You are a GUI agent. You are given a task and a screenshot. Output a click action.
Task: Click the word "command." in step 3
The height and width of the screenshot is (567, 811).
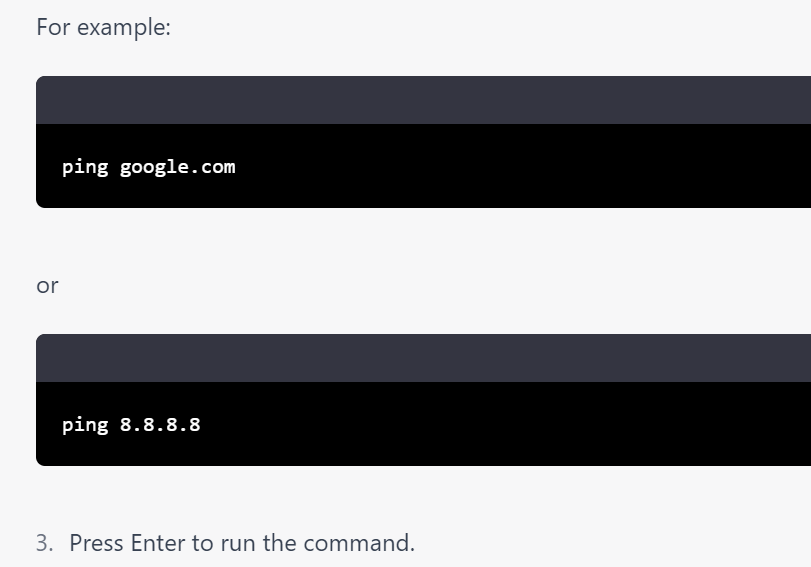(358, 543)
